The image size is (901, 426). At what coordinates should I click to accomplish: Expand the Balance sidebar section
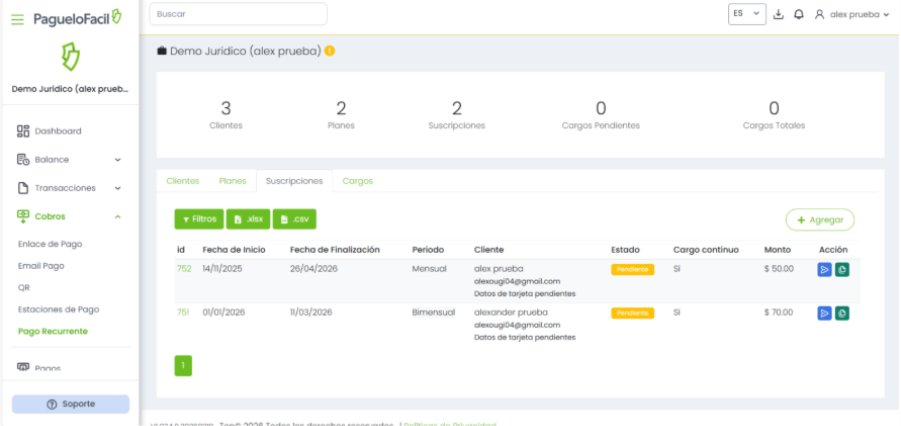pyautogui.click(x=69, y=159)
